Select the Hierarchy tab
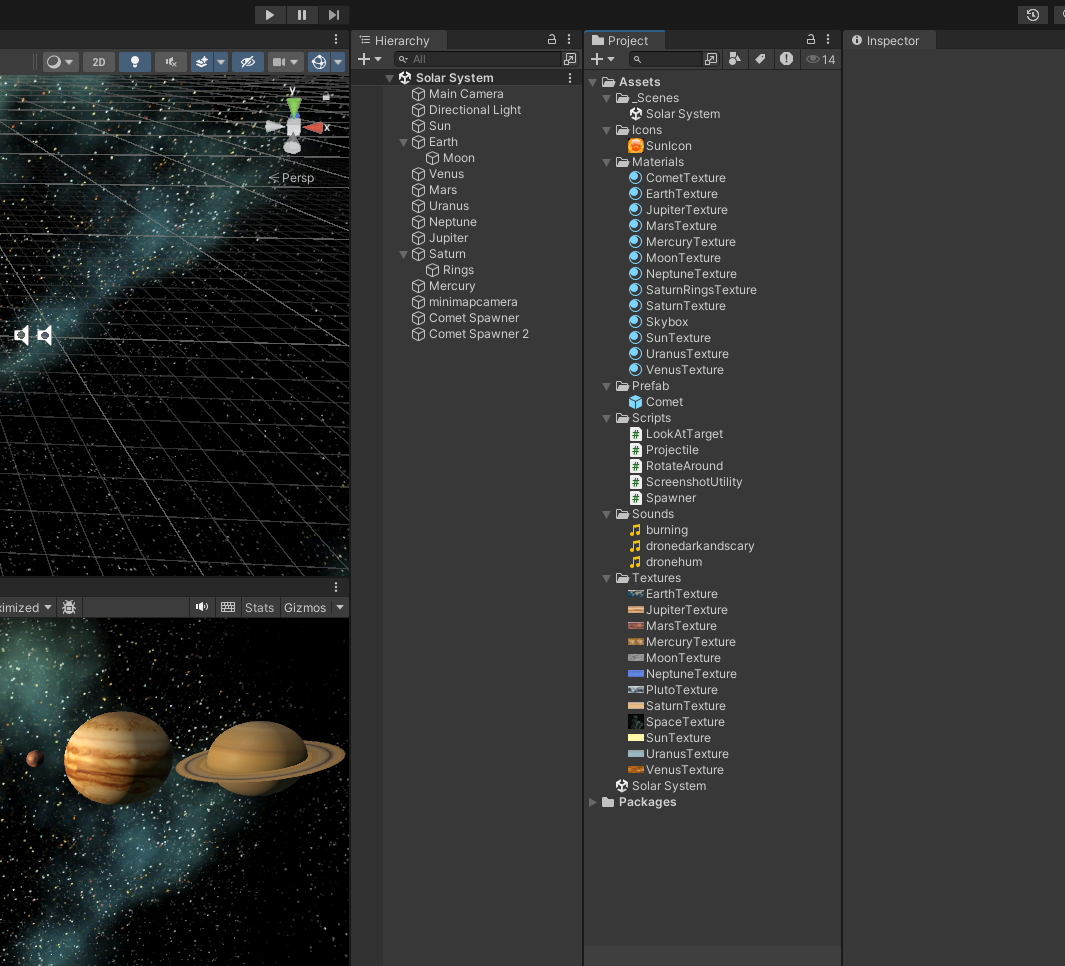This screenshot has height=966, width=1065. (x=401, y=41)
